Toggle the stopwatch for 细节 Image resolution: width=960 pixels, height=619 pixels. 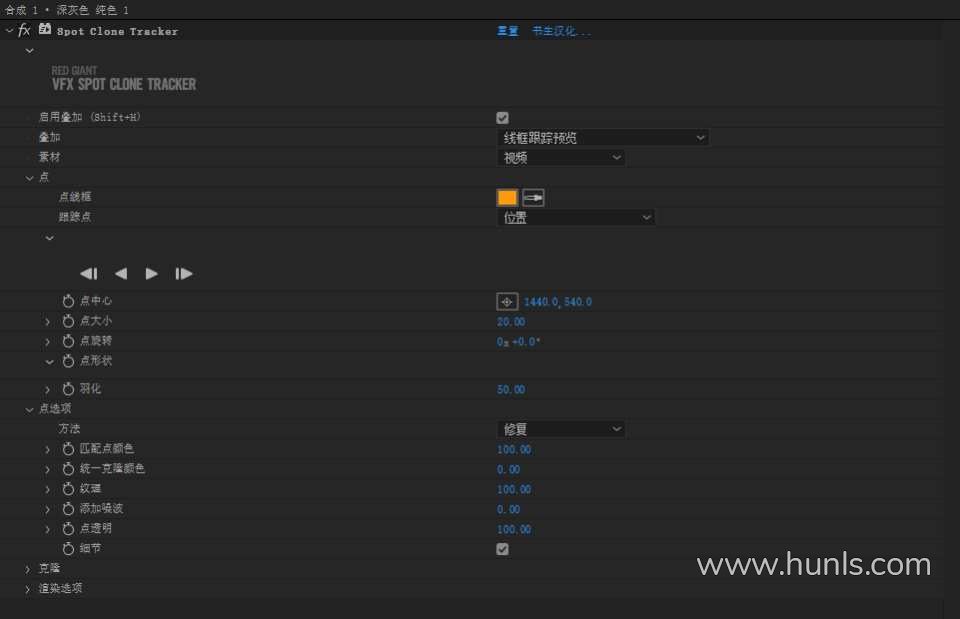[68, 549]
